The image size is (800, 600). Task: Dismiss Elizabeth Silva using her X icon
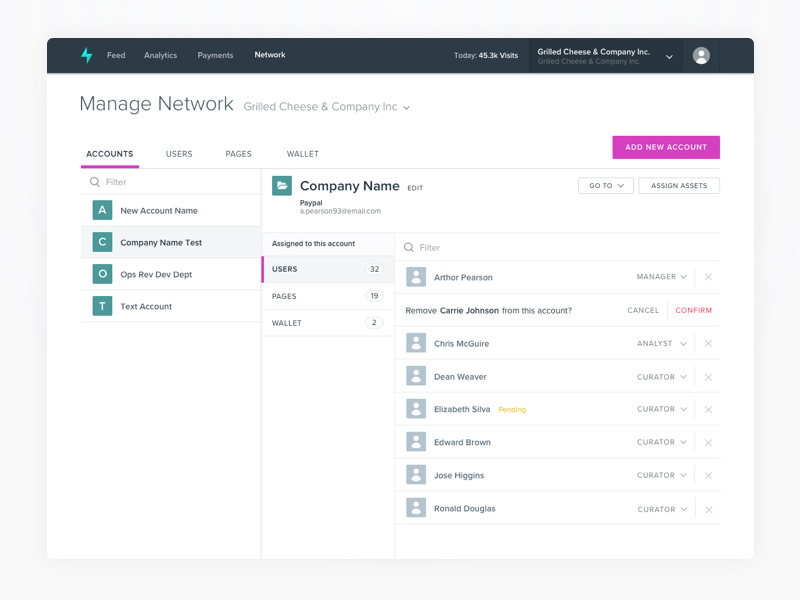pyautogui.click(x=708, y=409)
